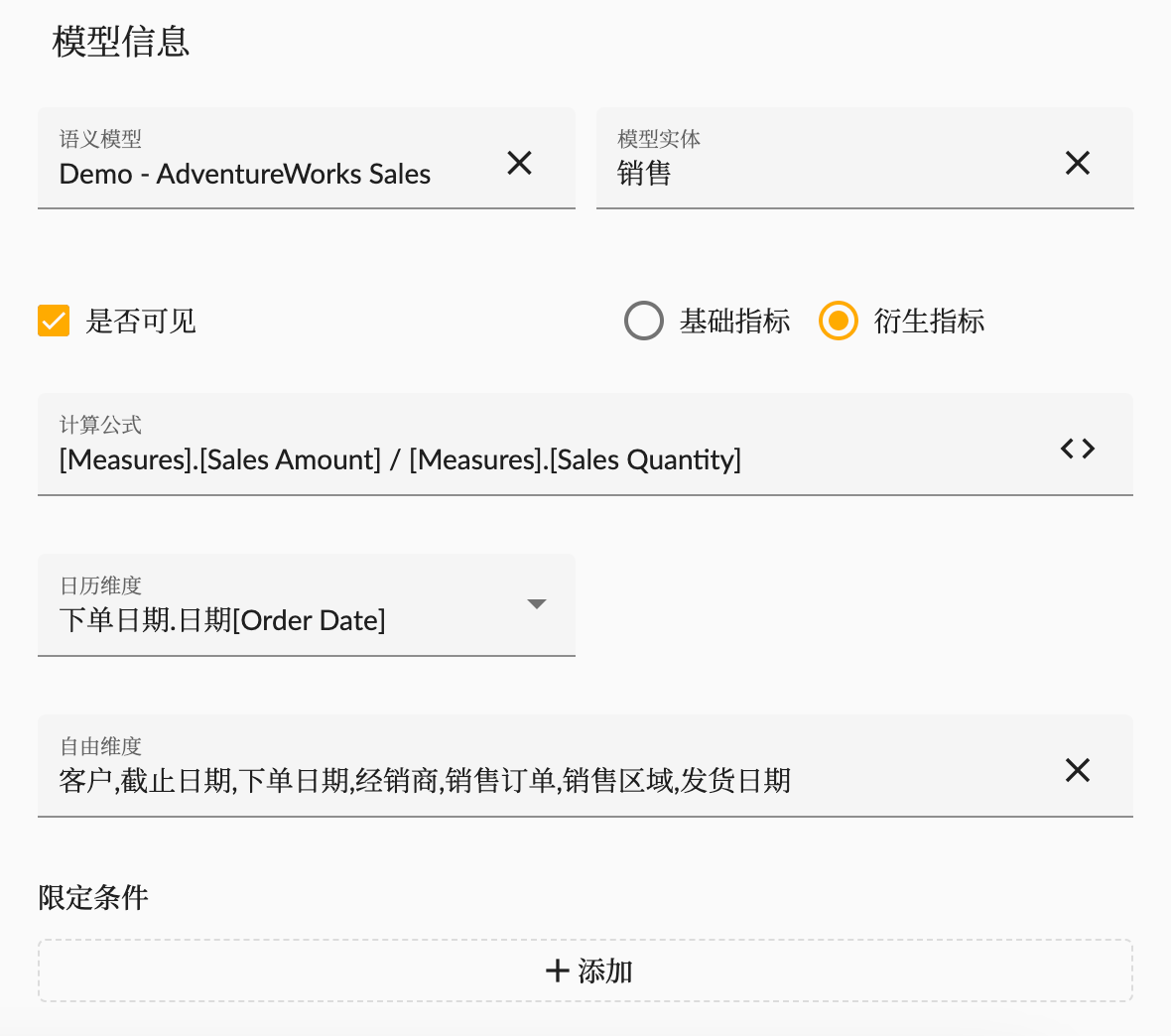The image size is (1171, 1036).
Task: Click the plus icon inside the 添加 row
Action: pyautogui.click(x=557, y=971)
